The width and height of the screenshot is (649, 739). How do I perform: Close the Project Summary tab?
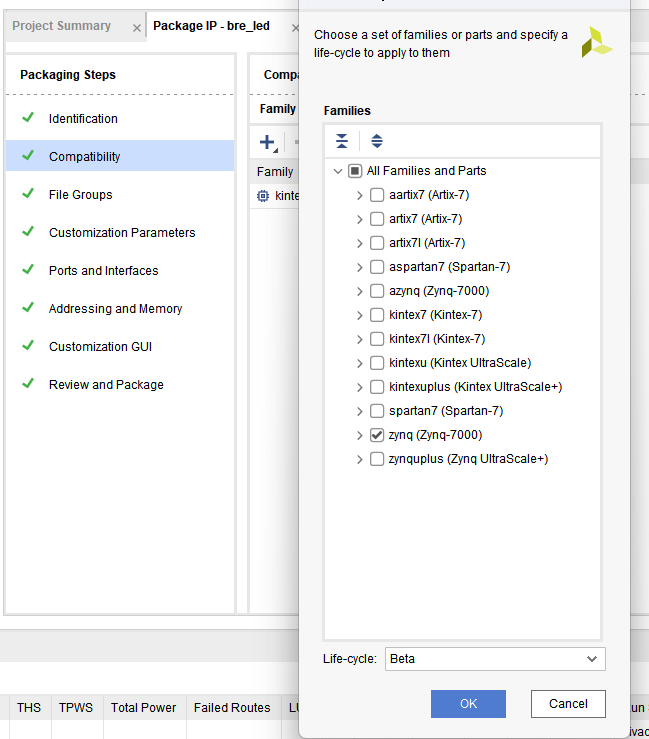(137, 28)
